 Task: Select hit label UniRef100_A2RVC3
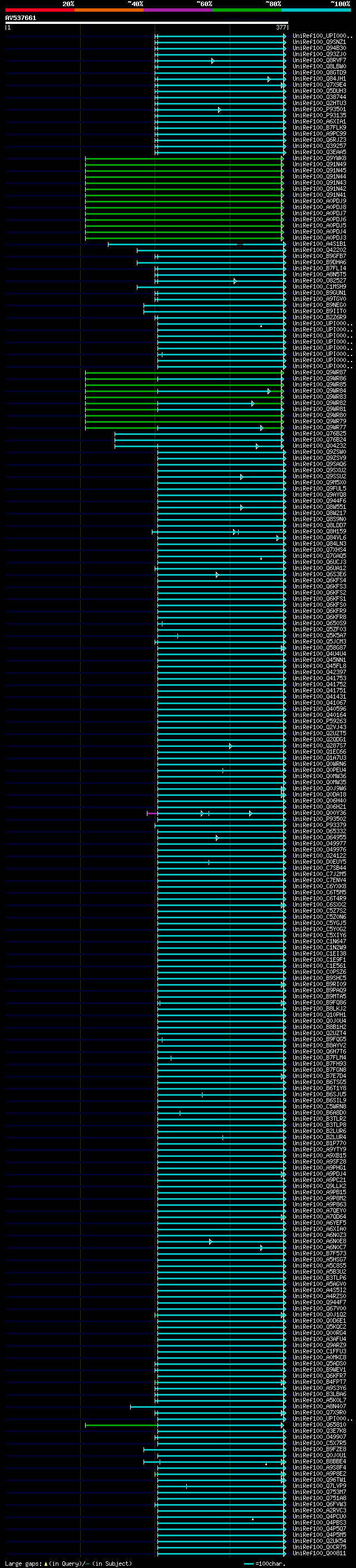tap(319, 1511)
